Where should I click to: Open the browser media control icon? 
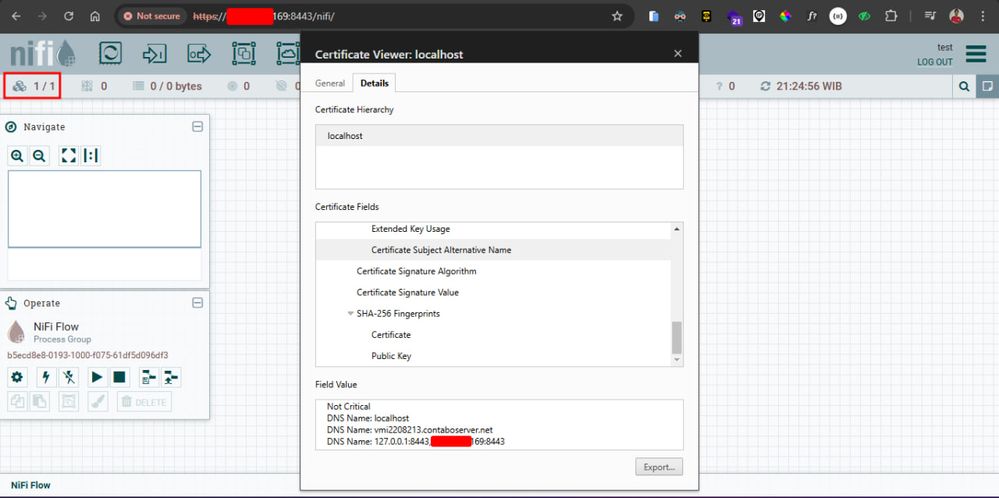point(930,17)
